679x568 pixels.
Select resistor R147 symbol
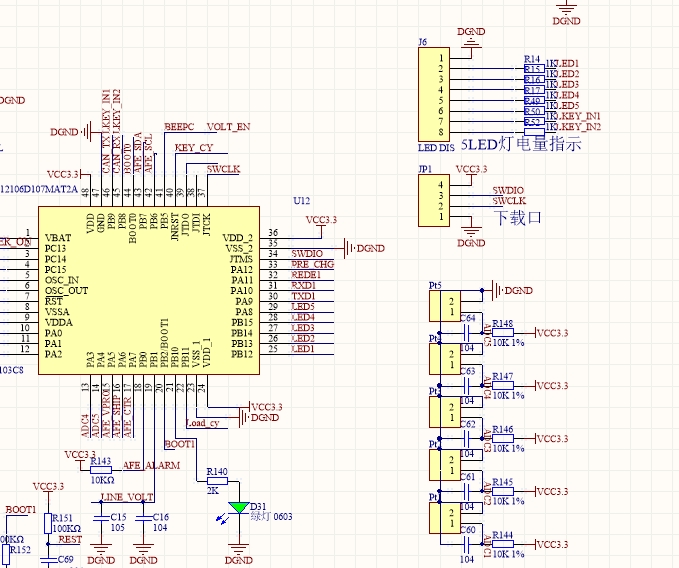click(x=503, y=385)
